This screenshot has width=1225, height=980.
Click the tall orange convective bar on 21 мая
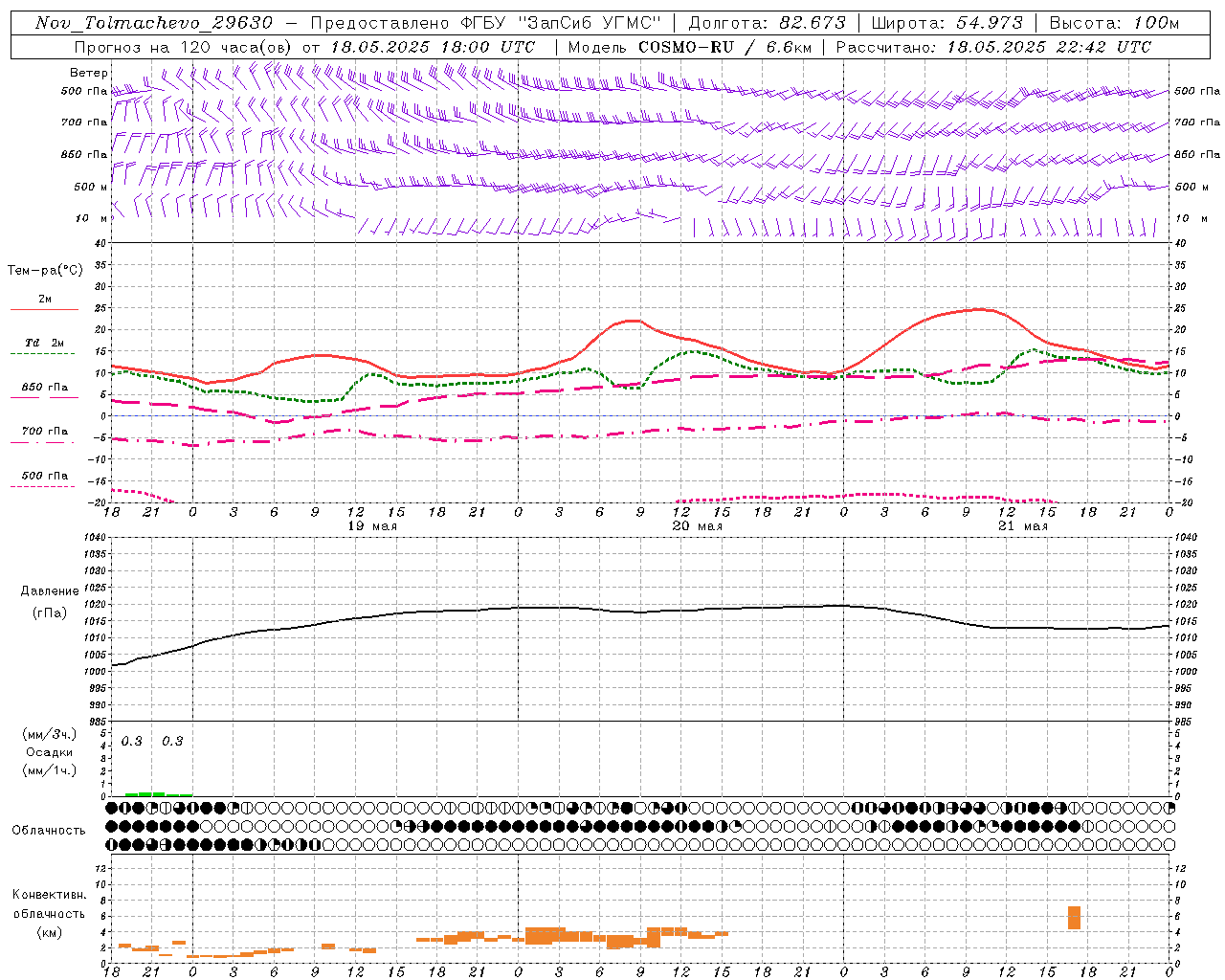[x=1074, y=917]
